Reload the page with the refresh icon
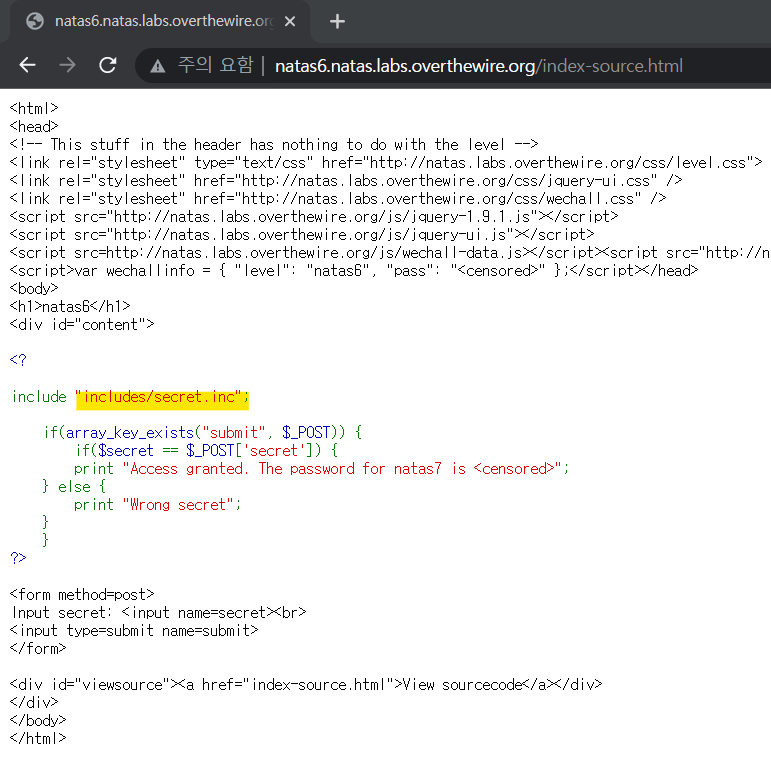This screenshot has height=765, width=771. pos(108,65)
